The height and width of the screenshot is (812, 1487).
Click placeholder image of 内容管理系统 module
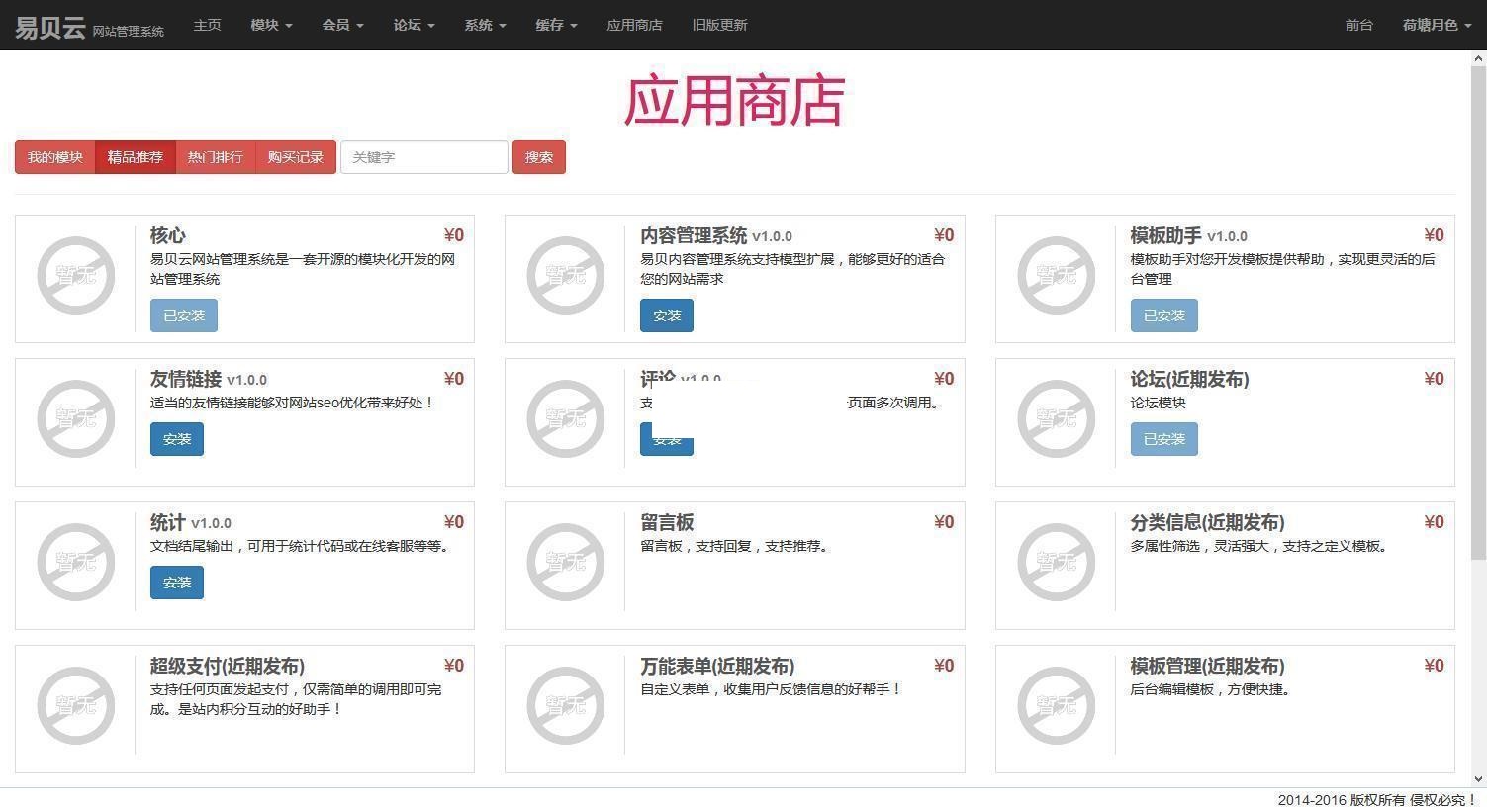(566, 276)
